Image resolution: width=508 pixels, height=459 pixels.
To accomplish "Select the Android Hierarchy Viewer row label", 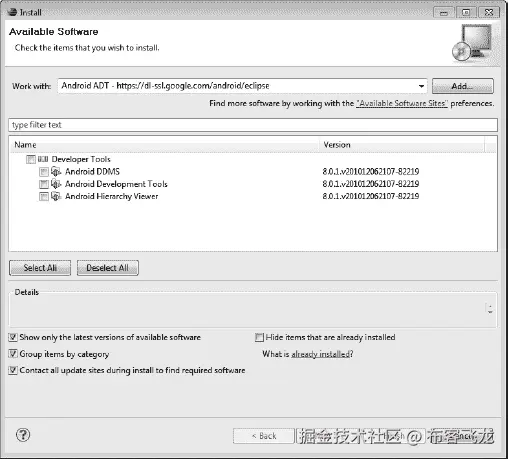I will pyautogui.click(x=112, y=196).
